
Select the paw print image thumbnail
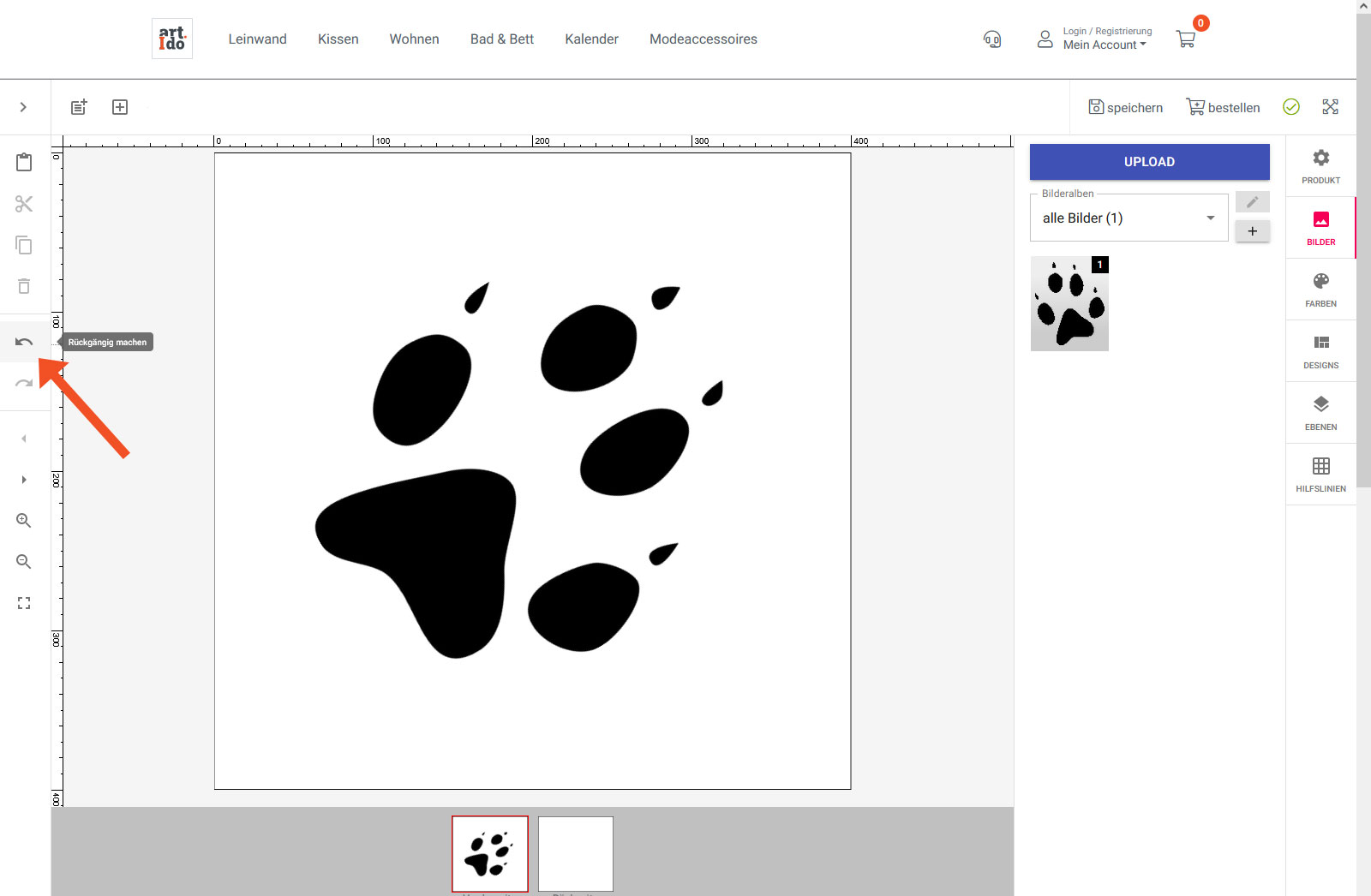(x=1069, y=303)
